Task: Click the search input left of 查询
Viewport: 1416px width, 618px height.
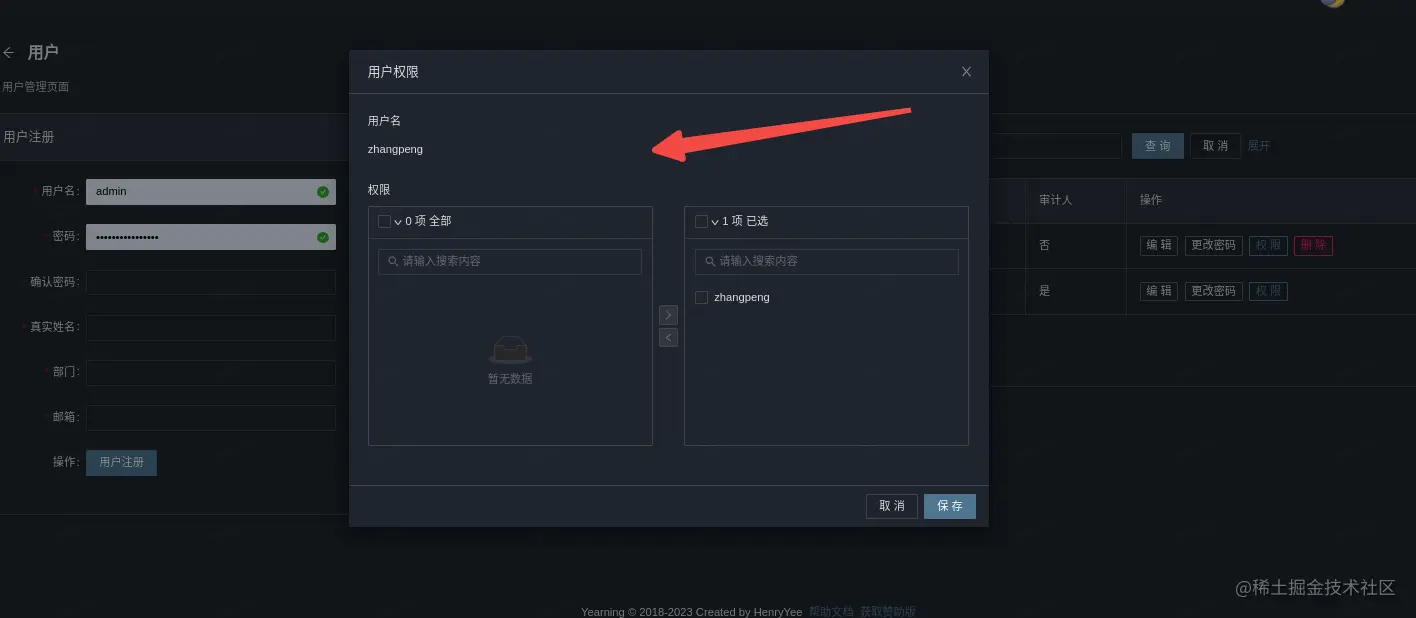Action: (x=1055, y=146)
